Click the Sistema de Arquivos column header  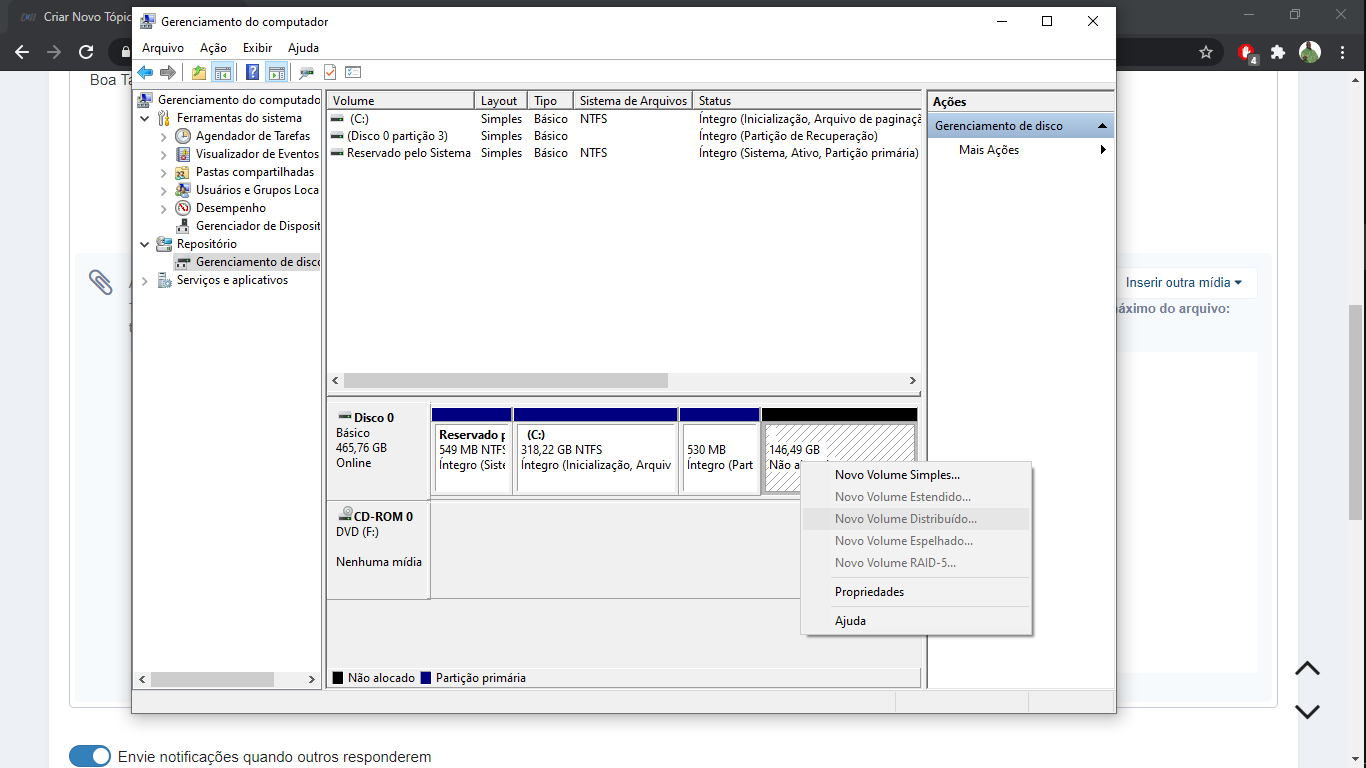[633, 101]
